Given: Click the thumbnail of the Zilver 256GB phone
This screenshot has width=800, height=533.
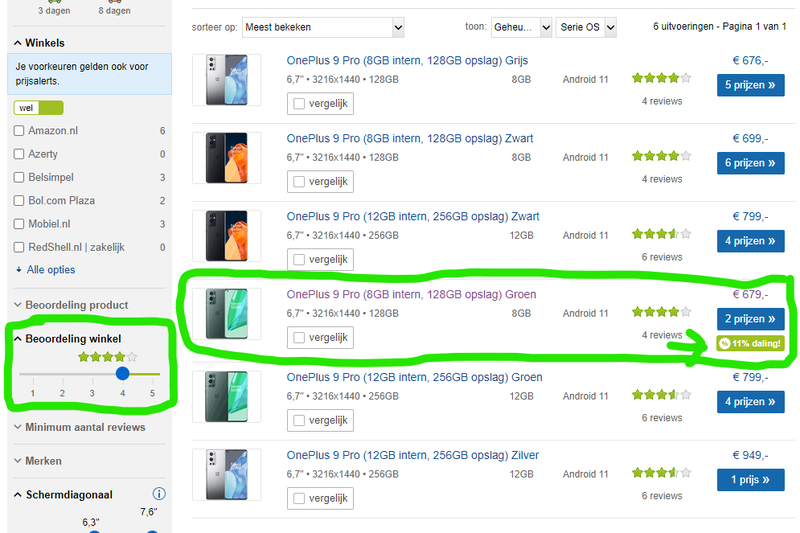Looking at the screenshot, I should click(227, 475).
